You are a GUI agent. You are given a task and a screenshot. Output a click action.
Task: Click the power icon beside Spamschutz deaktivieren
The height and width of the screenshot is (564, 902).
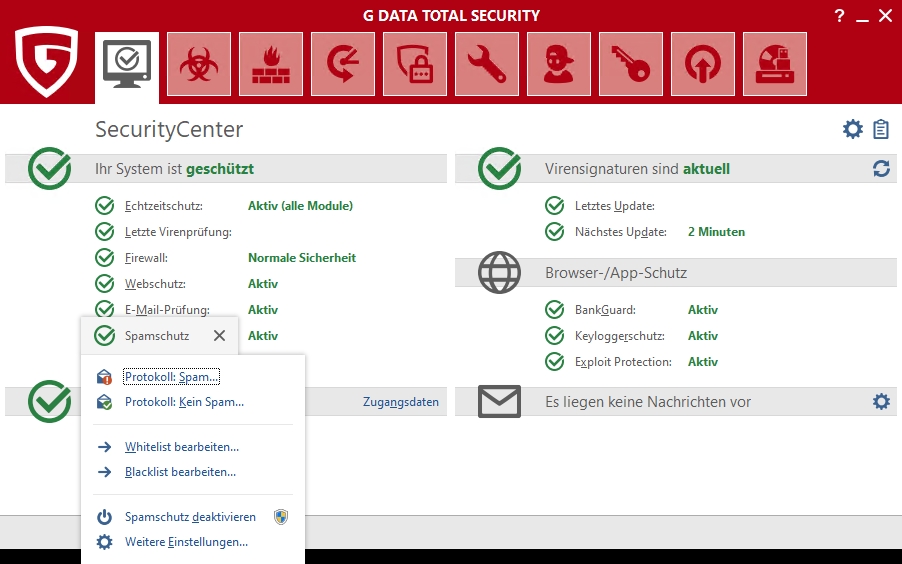104,517
